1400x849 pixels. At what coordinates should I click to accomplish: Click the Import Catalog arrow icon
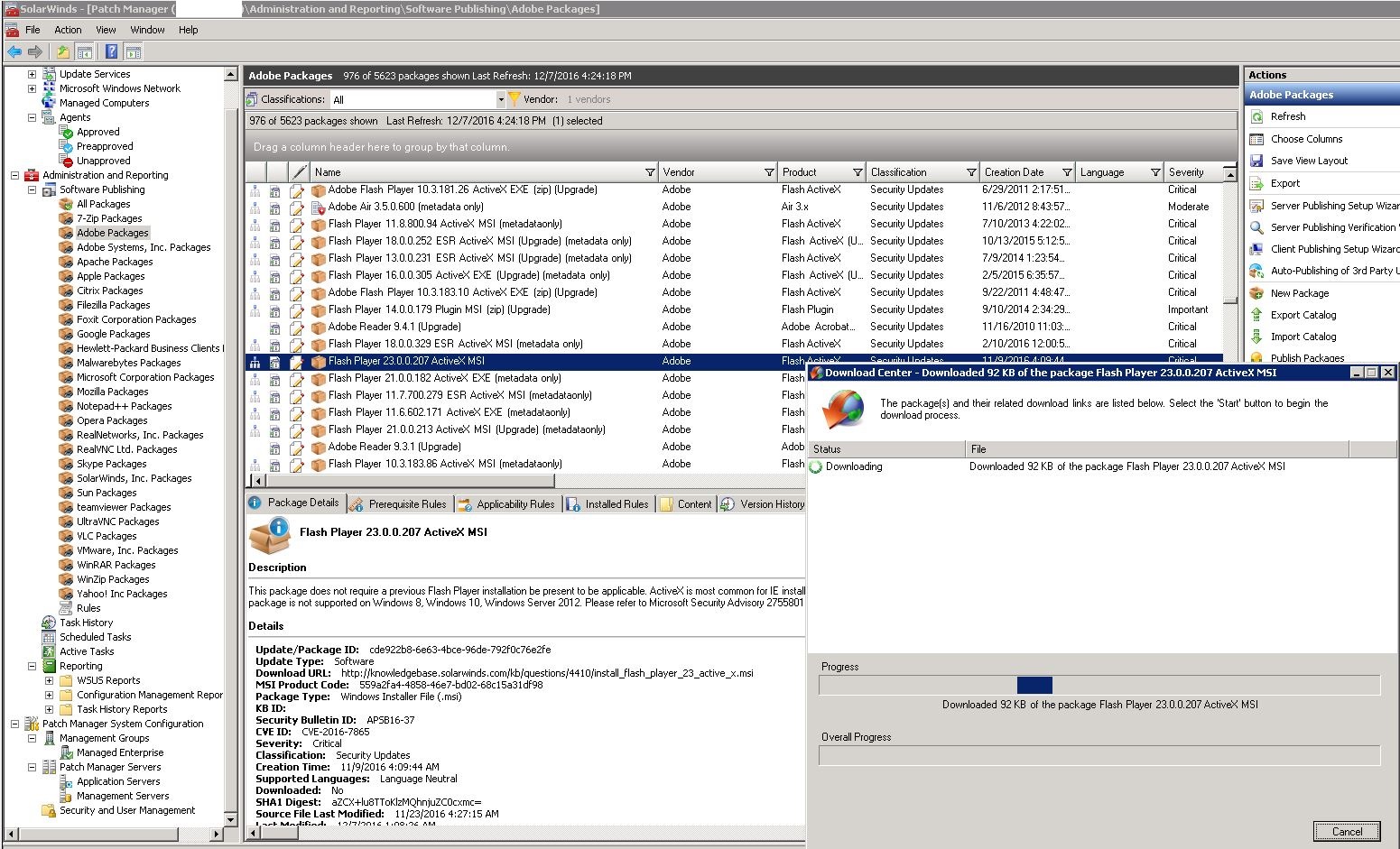[x=1256, y=337]
